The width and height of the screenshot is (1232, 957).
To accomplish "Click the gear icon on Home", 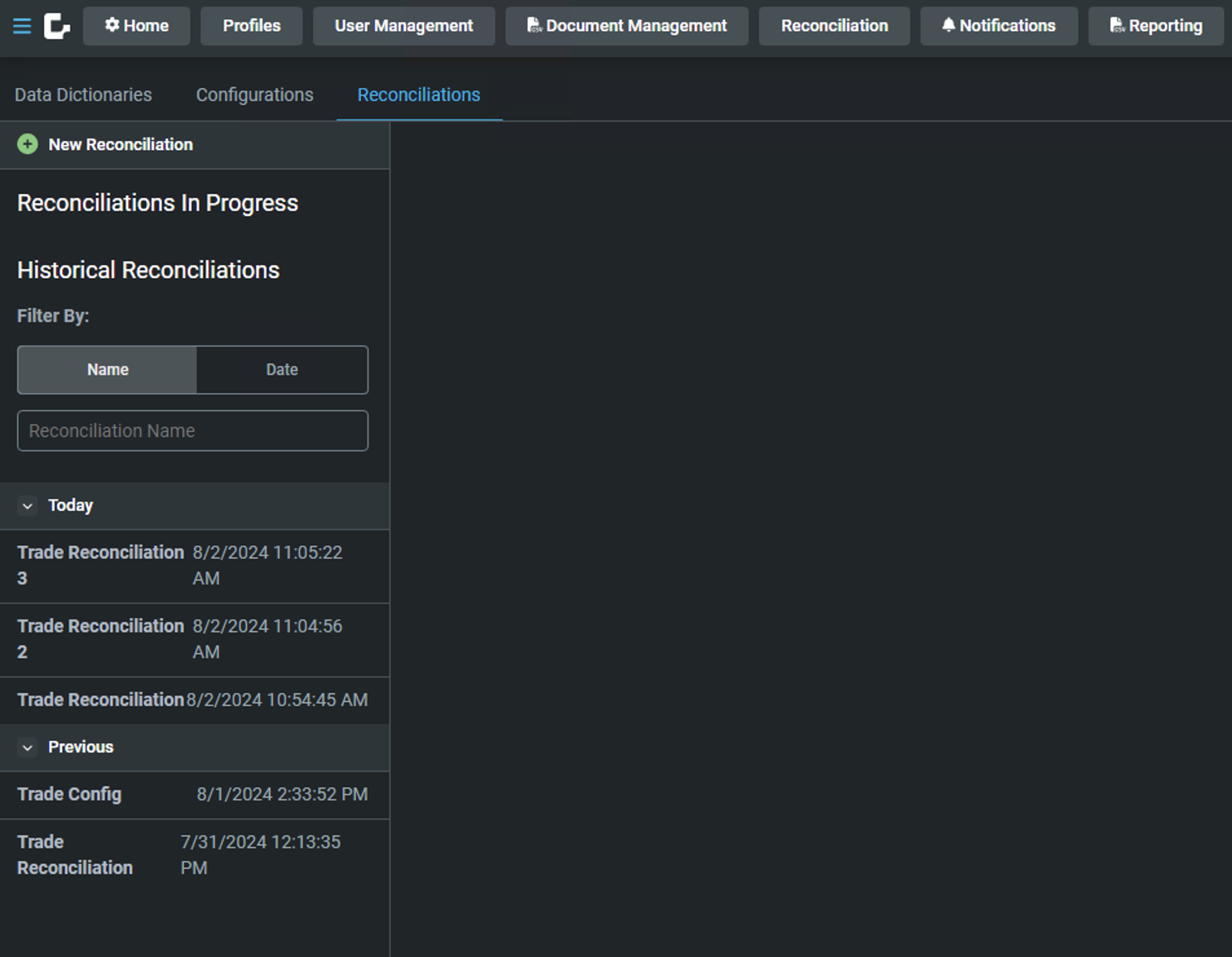I will (x=112, y=25).
